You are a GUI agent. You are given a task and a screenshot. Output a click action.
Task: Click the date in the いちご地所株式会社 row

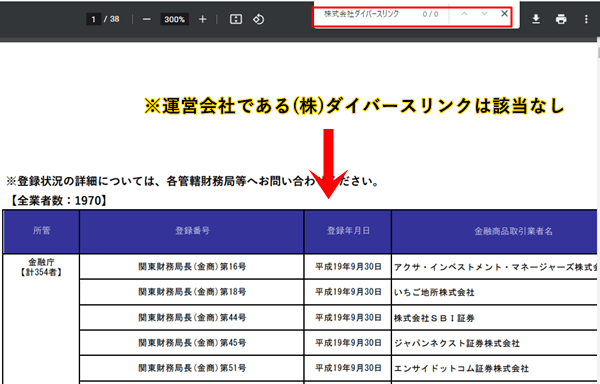point(348,292)
